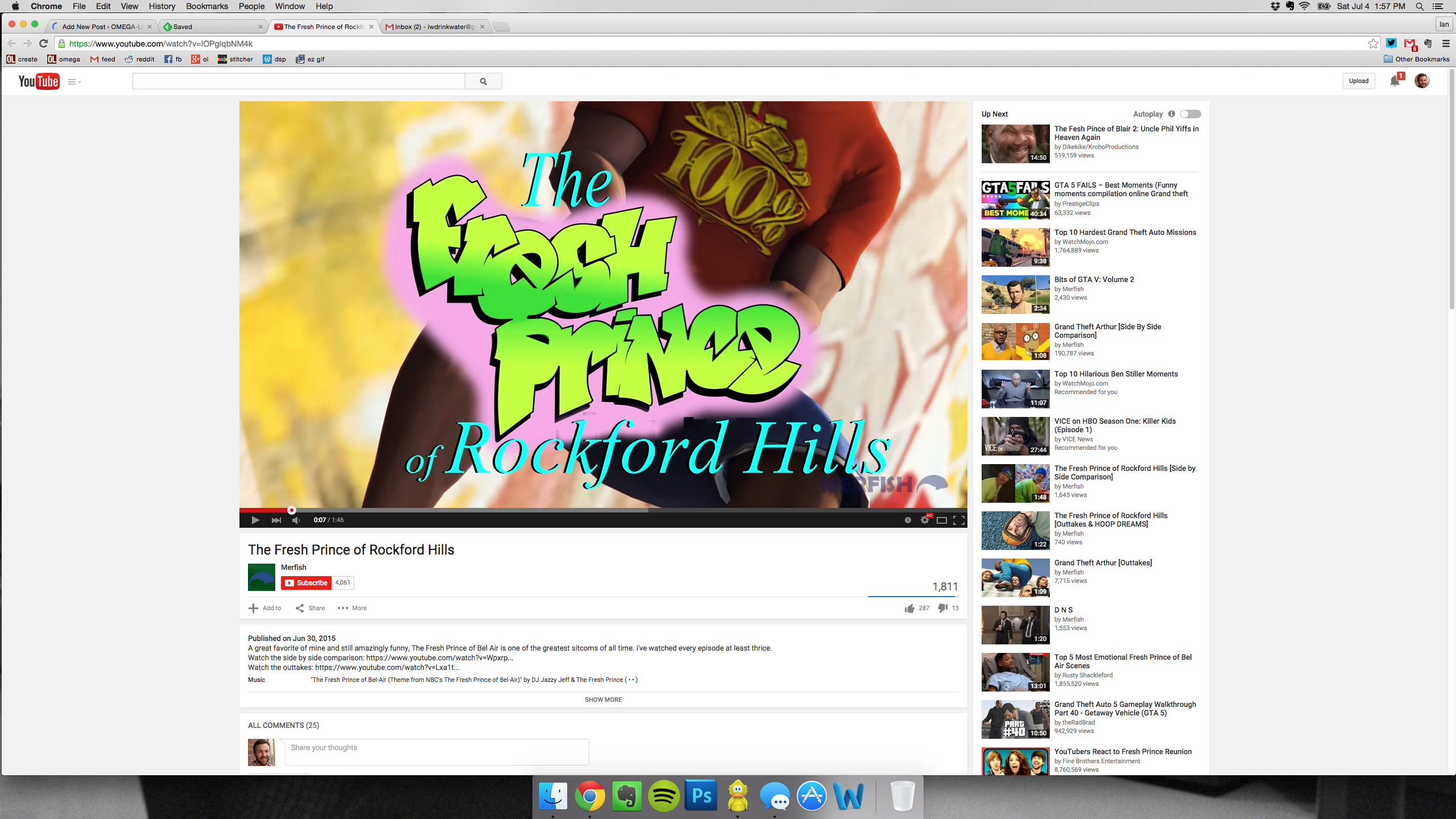
Task: Click the YouTube logo
Action: pos(39,81)
